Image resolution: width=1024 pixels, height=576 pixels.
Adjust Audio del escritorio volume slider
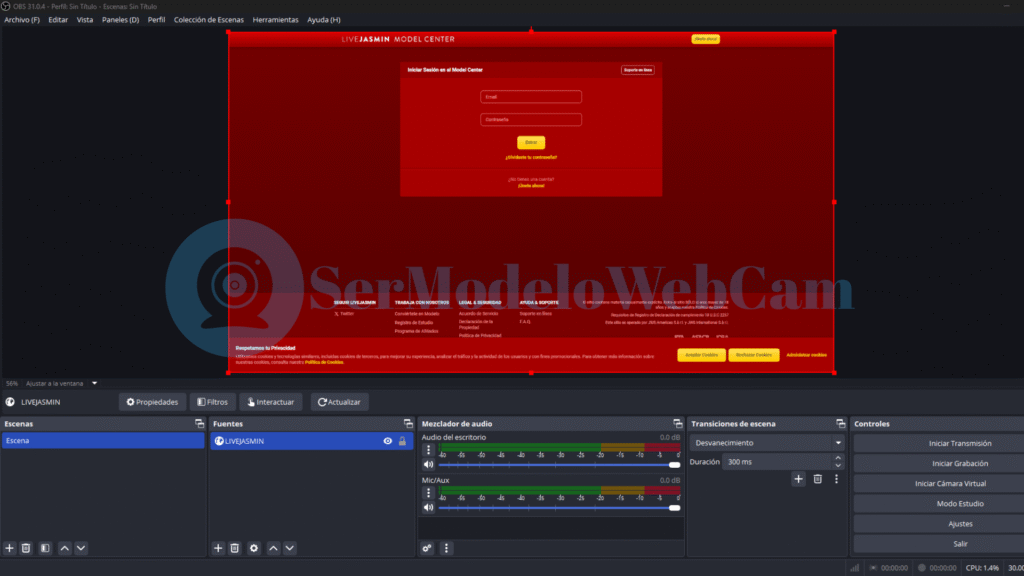(560, 465)
